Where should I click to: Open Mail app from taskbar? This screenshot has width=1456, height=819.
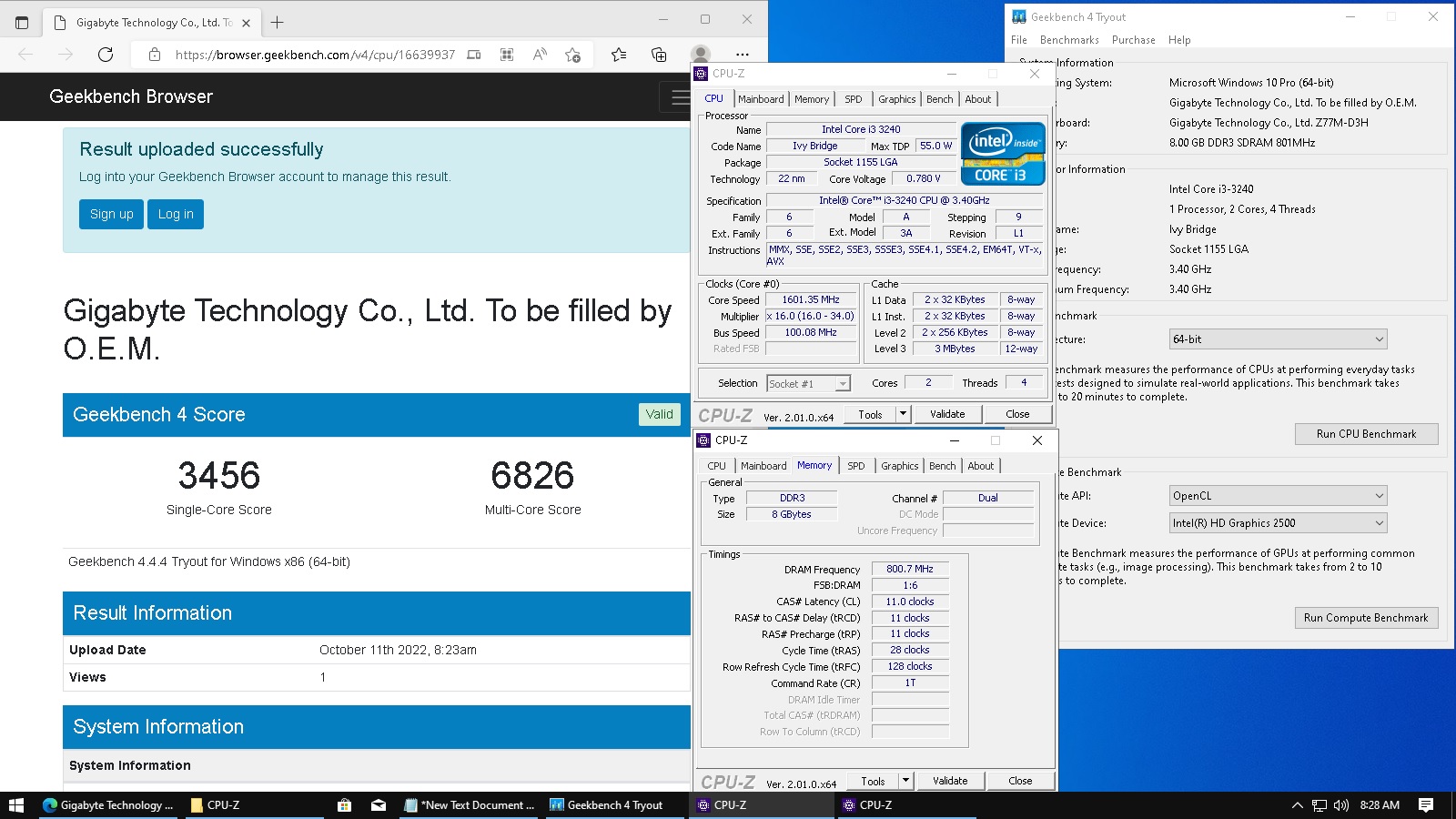tap(379, 805)
